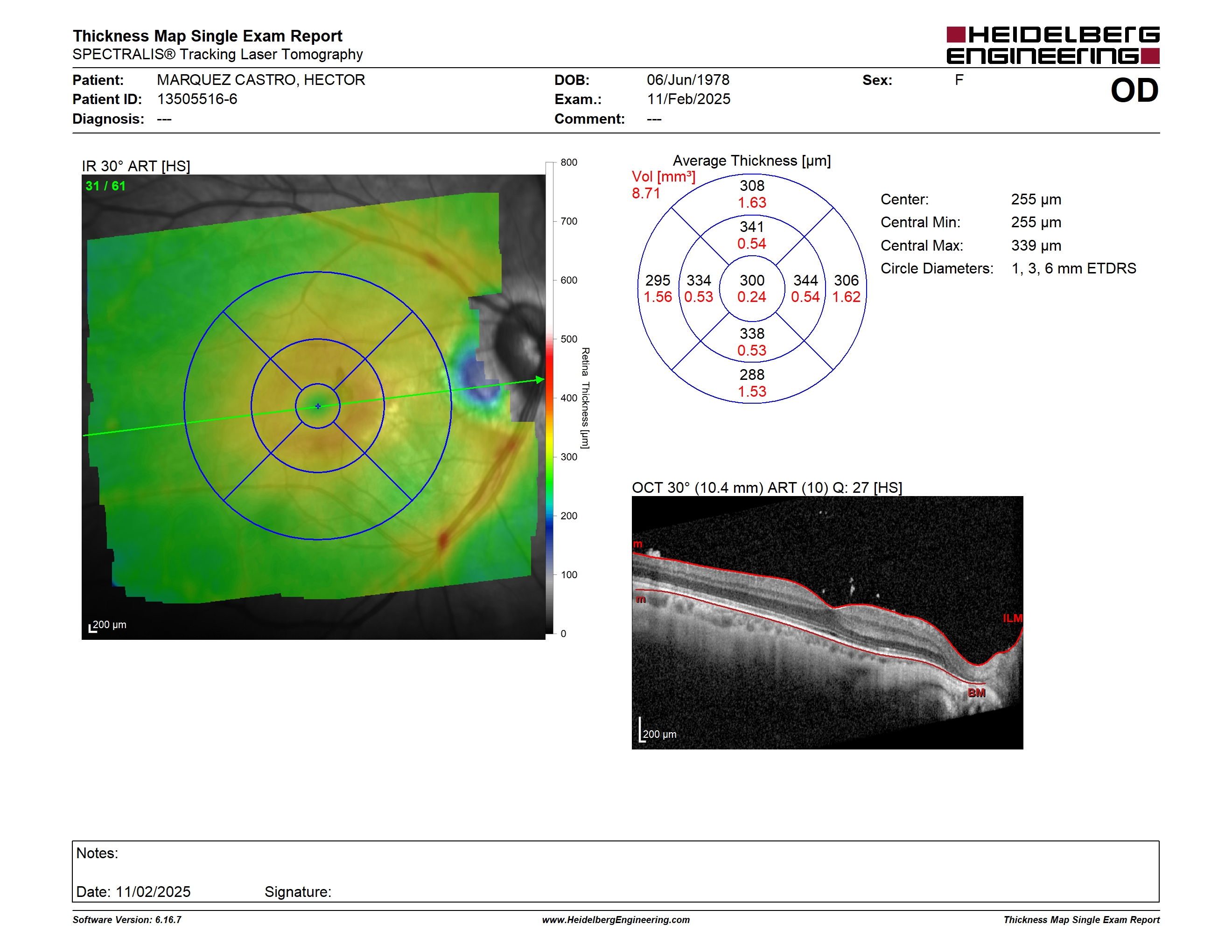Click the retina thickness color scale bar

(549, 398)
